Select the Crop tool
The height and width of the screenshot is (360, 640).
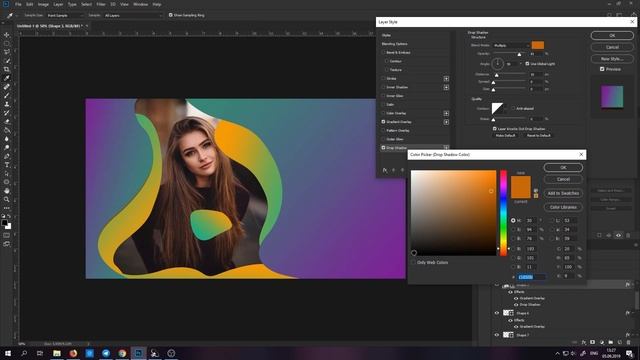coord(7,69)
